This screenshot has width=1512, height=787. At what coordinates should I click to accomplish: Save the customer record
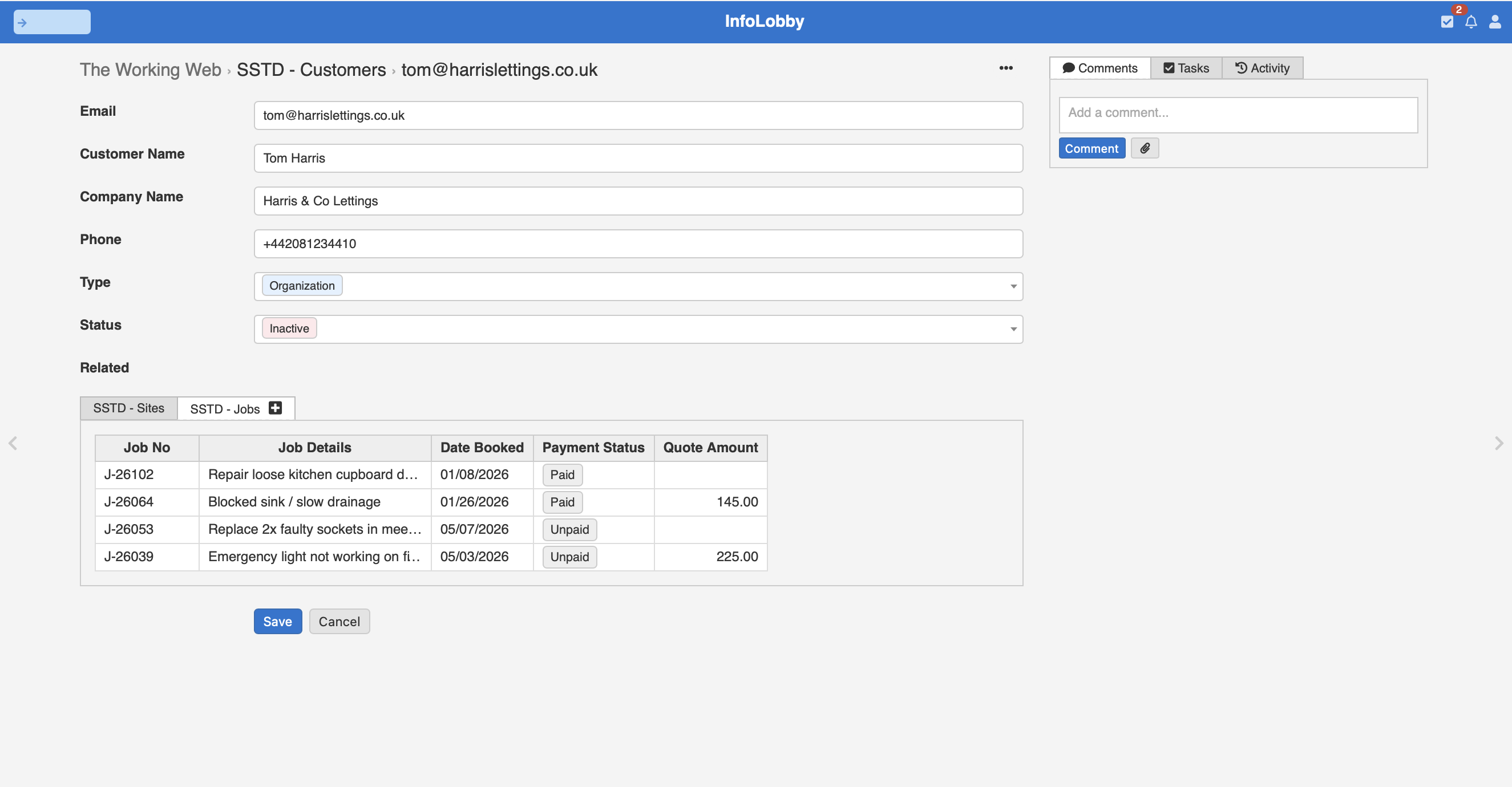278,621
